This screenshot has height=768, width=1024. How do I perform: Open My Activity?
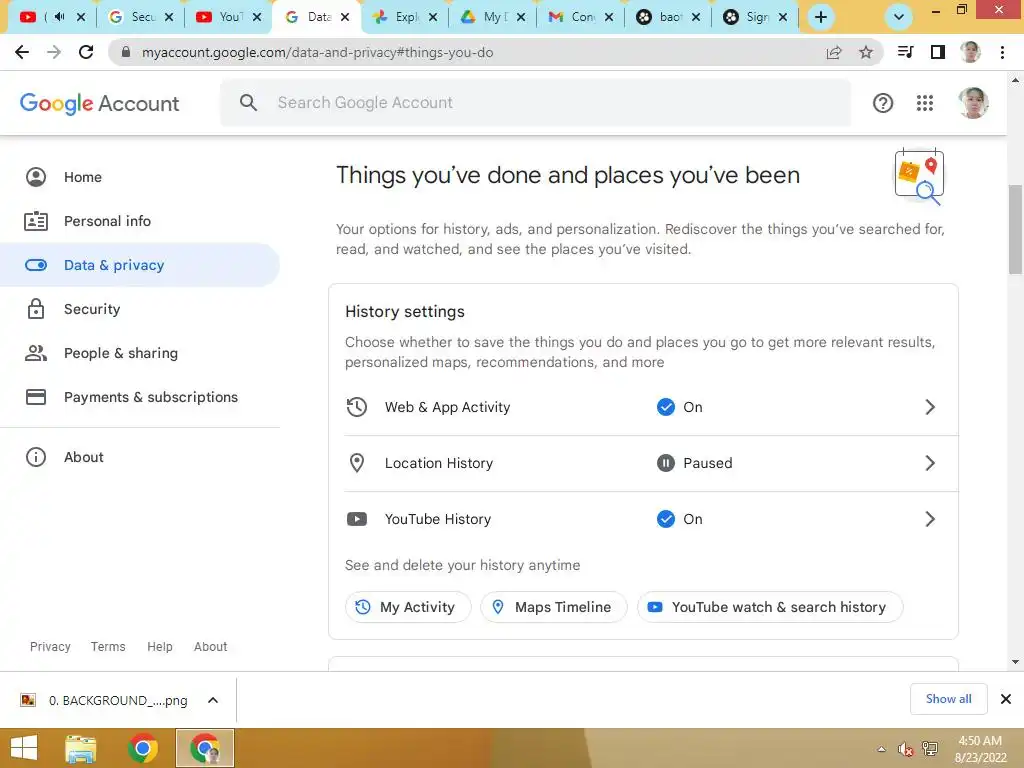pos(408,607)
